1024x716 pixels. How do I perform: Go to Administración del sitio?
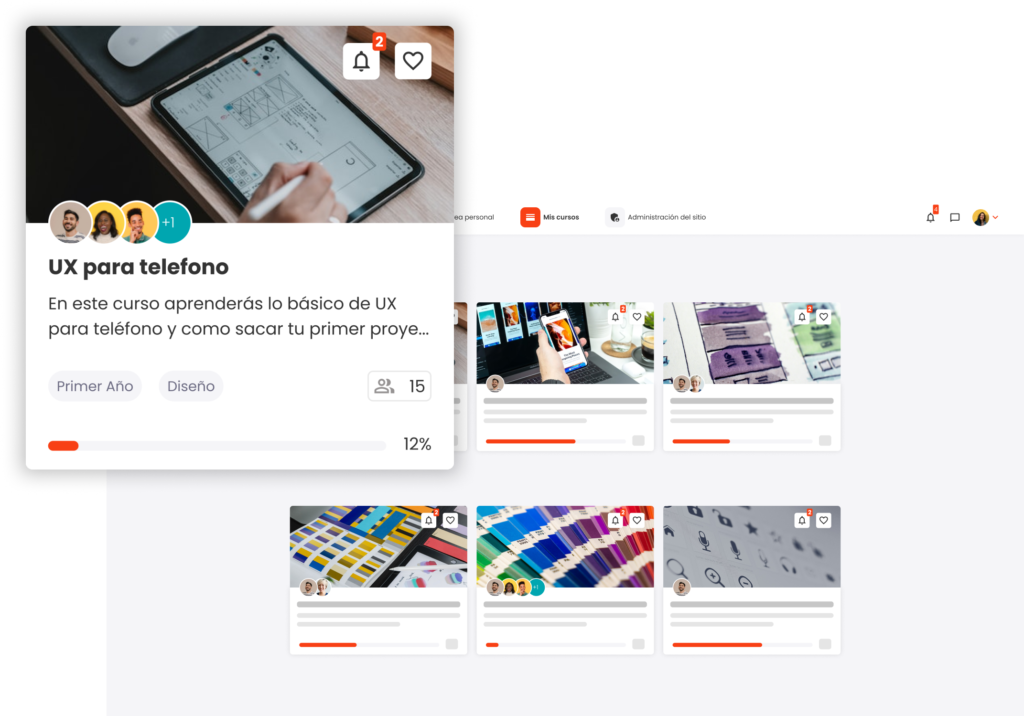656,217
